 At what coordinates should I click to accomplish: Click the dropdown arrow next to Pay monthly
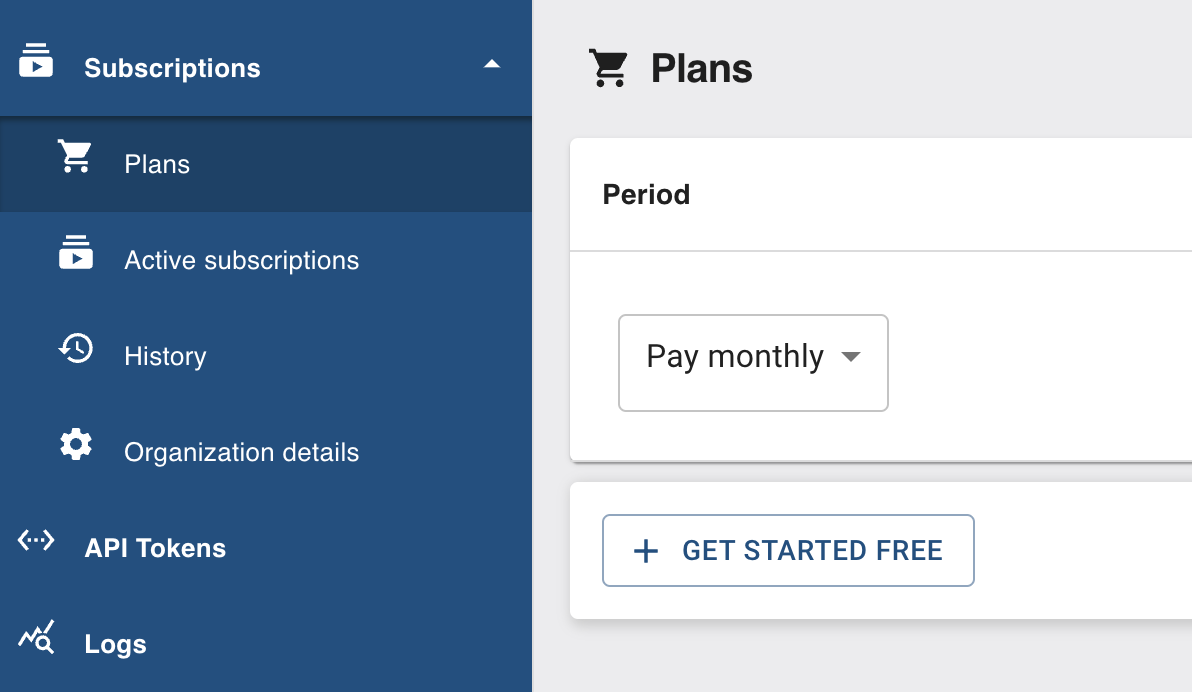tap(851, 357)
